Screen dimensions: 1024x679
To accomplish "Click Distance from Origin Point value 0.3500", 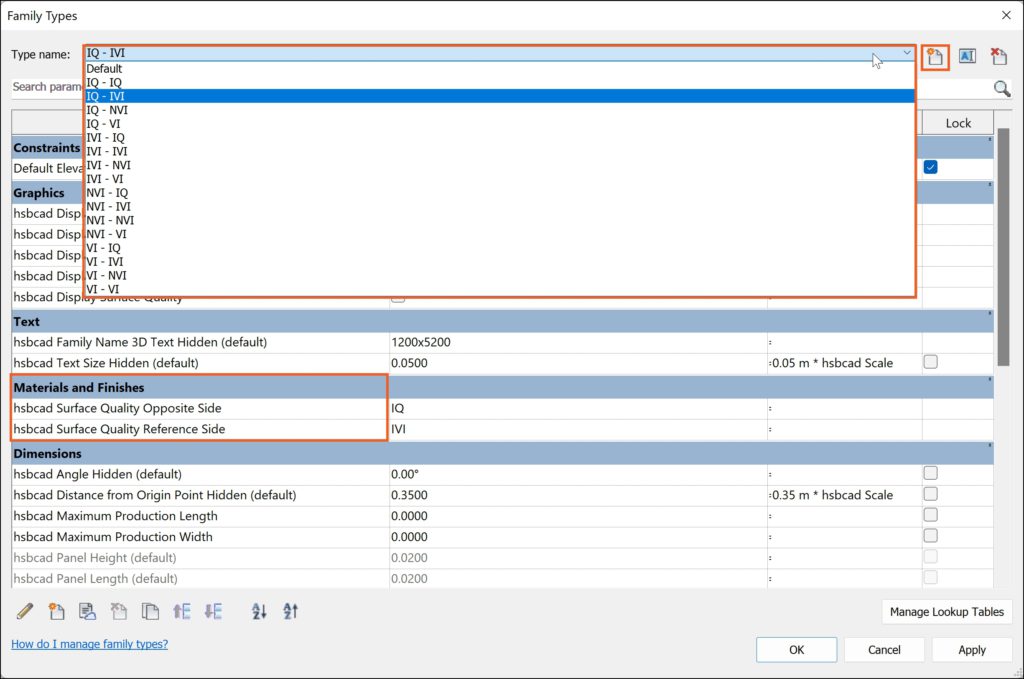I will click(x=578, y=495).
